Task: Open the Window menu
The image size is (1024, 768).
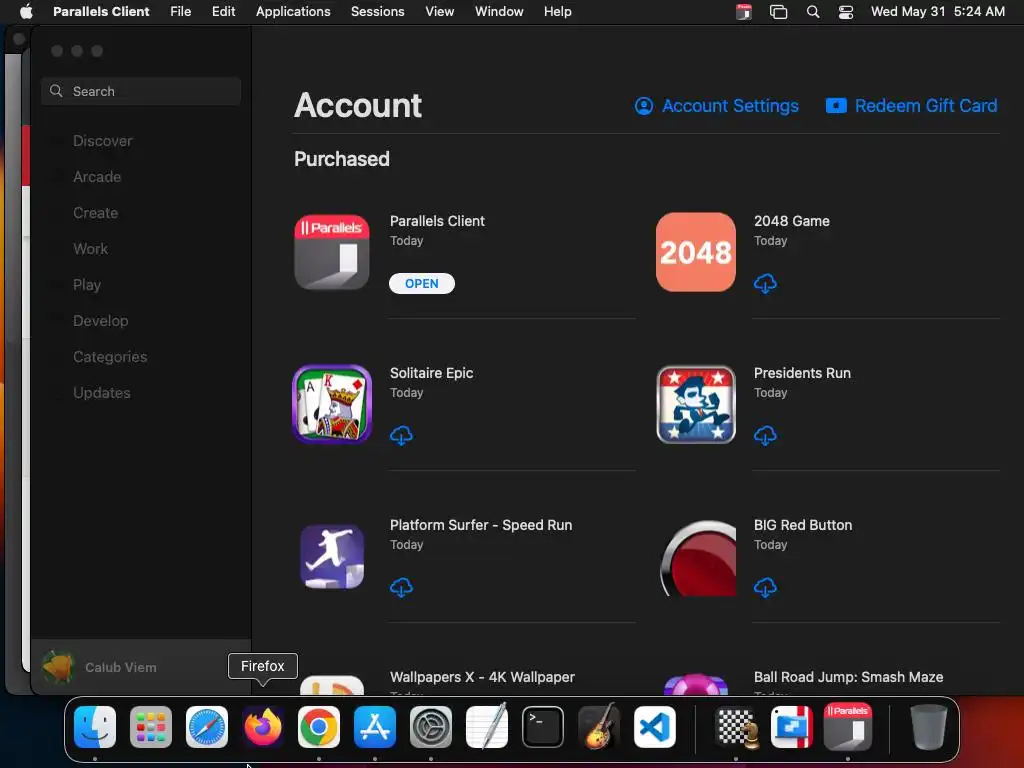Action: tap(499, 12)
